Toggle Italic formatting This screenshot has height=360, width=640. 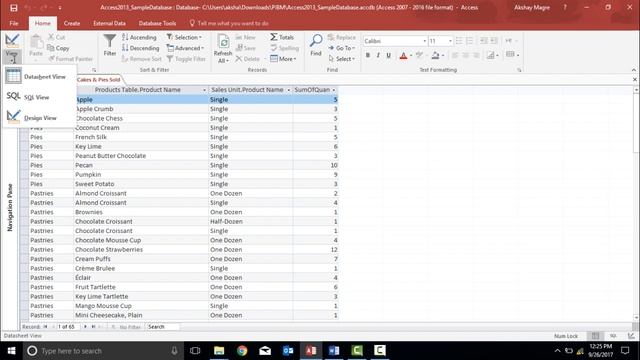point(378,55)
